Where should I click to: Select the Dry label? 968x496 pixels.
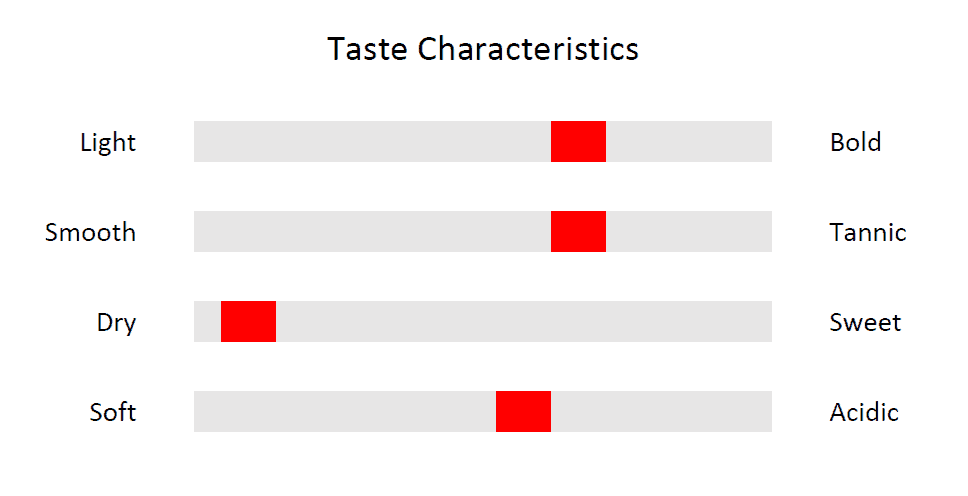(x=116, y=323)
